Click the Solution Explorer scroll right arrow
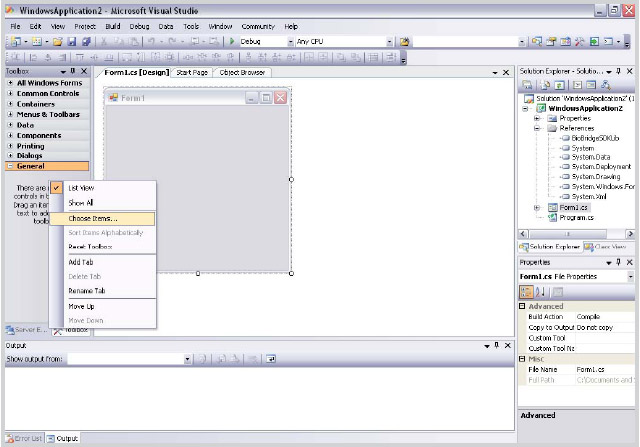640x447 pixels. tap(631, 234)
